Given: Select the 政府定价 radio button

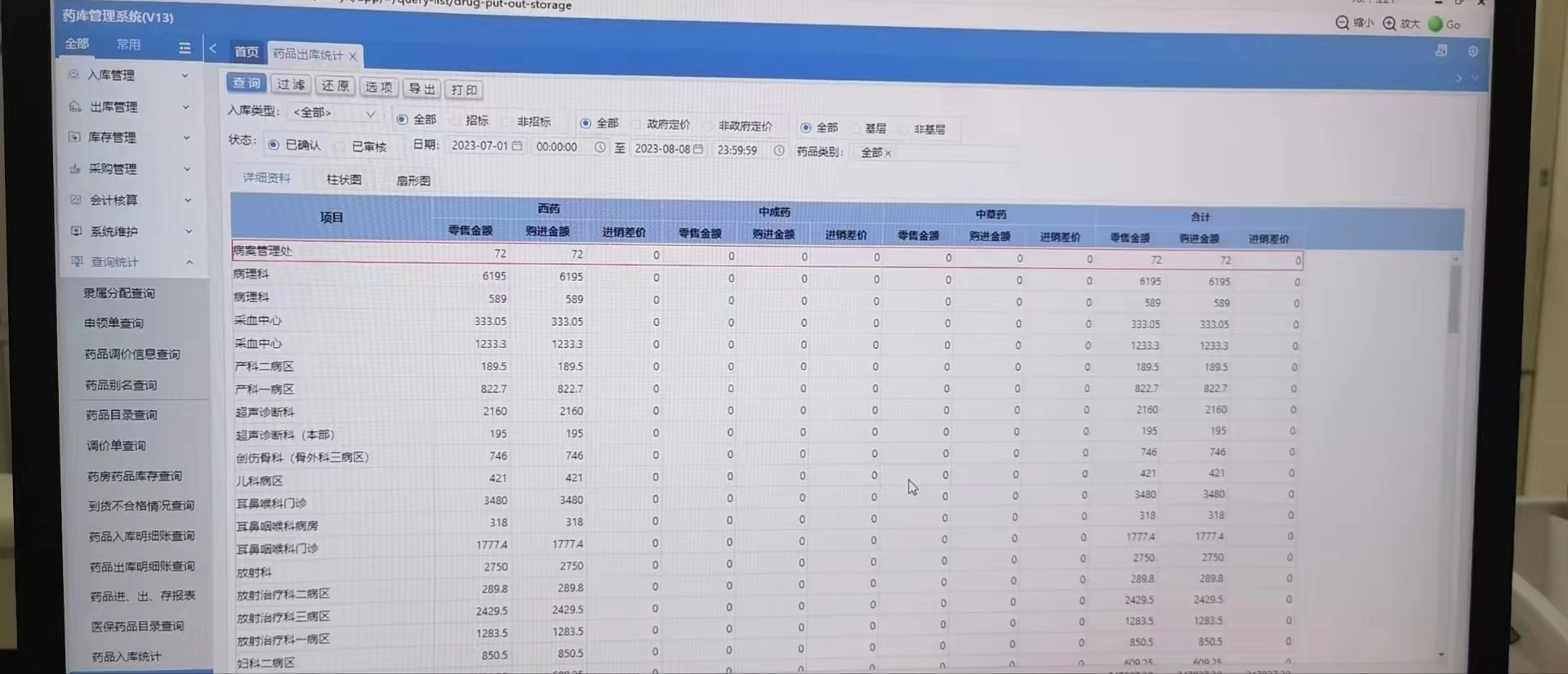Looking at the screenshot, I should tap(635, 124).
